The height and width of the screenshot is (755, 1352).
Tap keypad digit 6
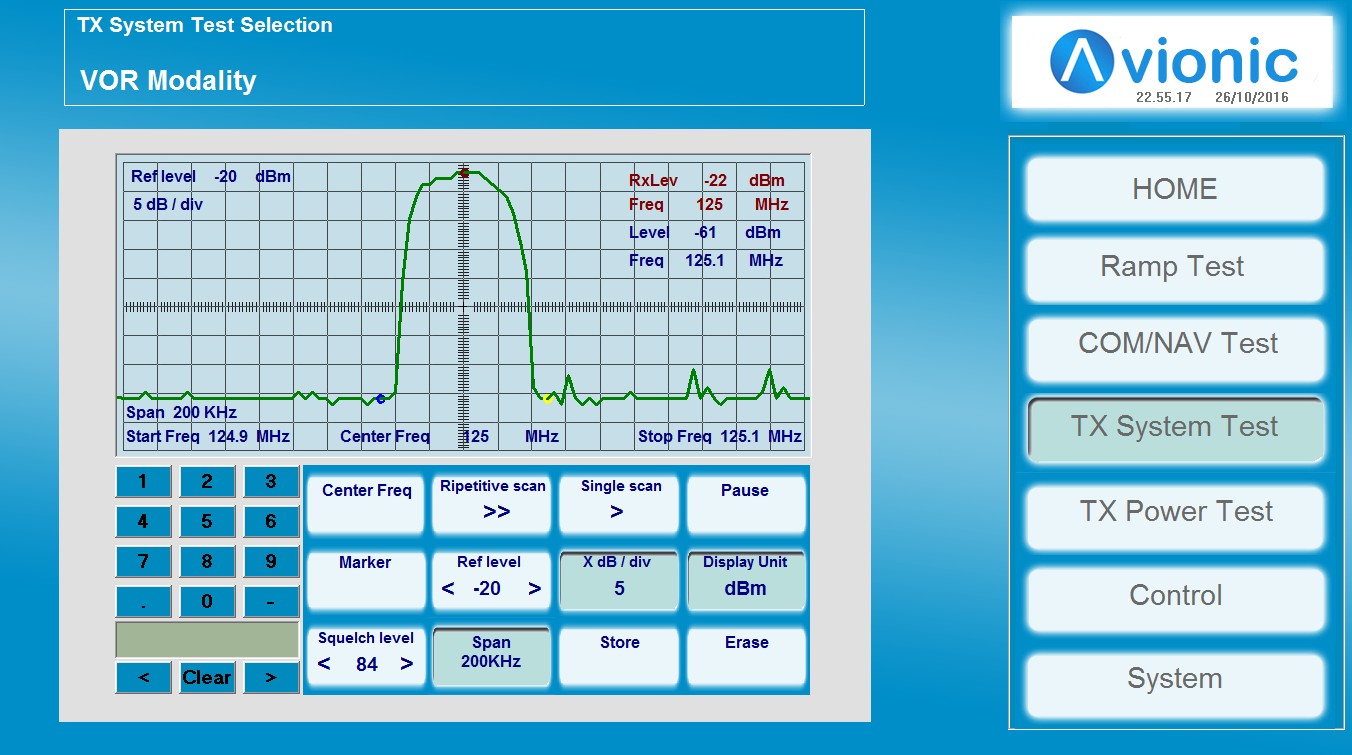pos(271,522)
